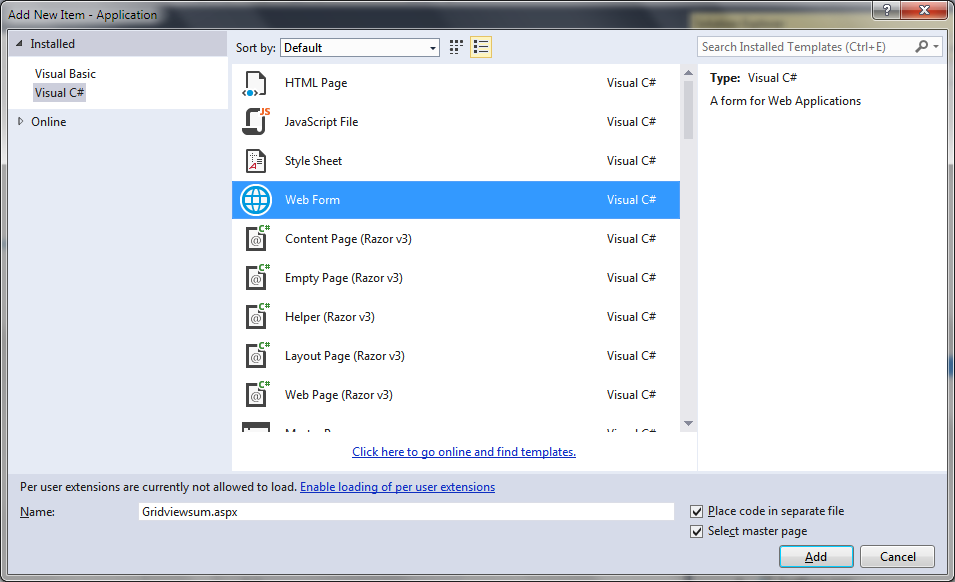955x582 pixels.
Task: Expand the Online category node
Action: click(20, 121)
